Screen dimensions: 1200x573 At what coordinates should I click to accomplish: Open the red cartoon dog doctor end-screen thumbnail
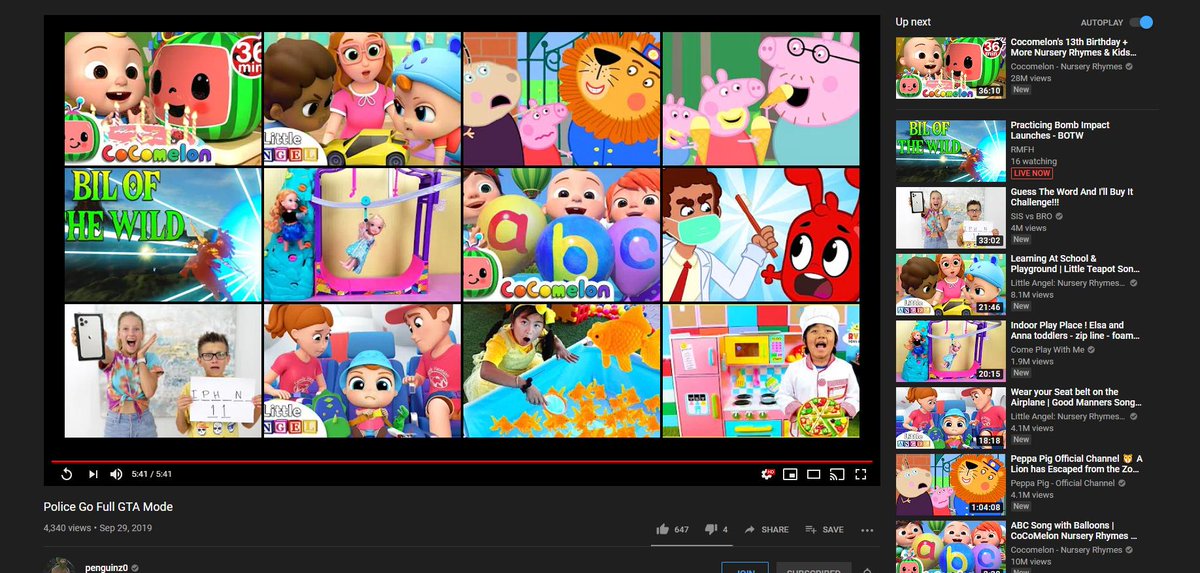[761, 234]
